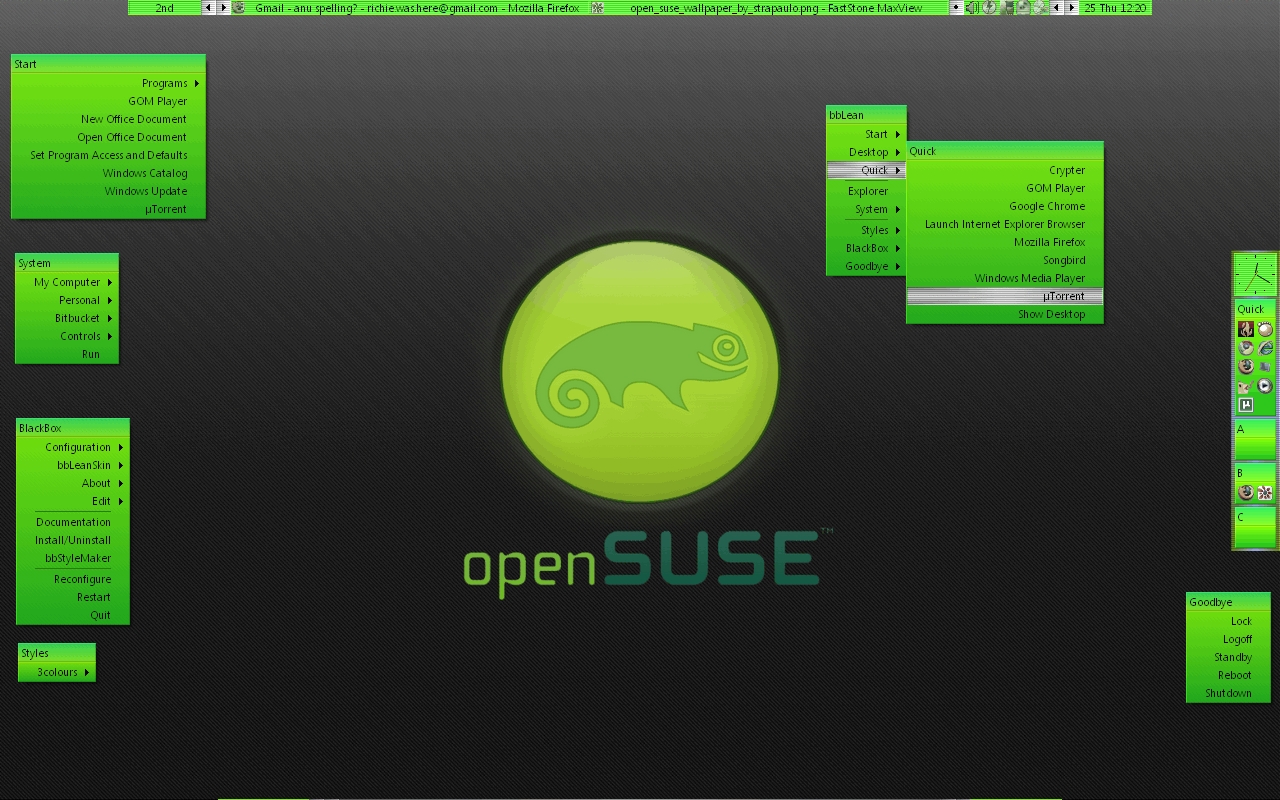Viewport: 1280px width, 800px height.
Task: Open Internet Explorer icon in Quick bar
Action: 1265,348
